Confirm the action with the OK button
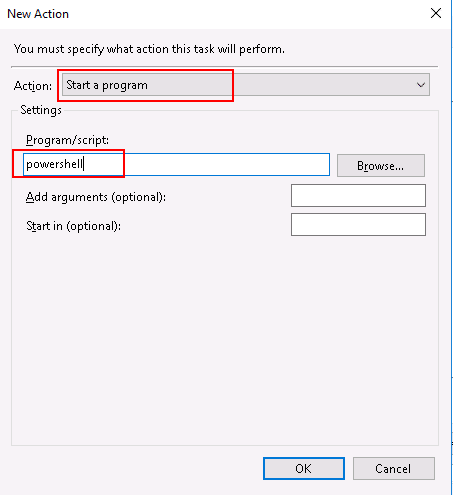 click(x=304, y=468)
